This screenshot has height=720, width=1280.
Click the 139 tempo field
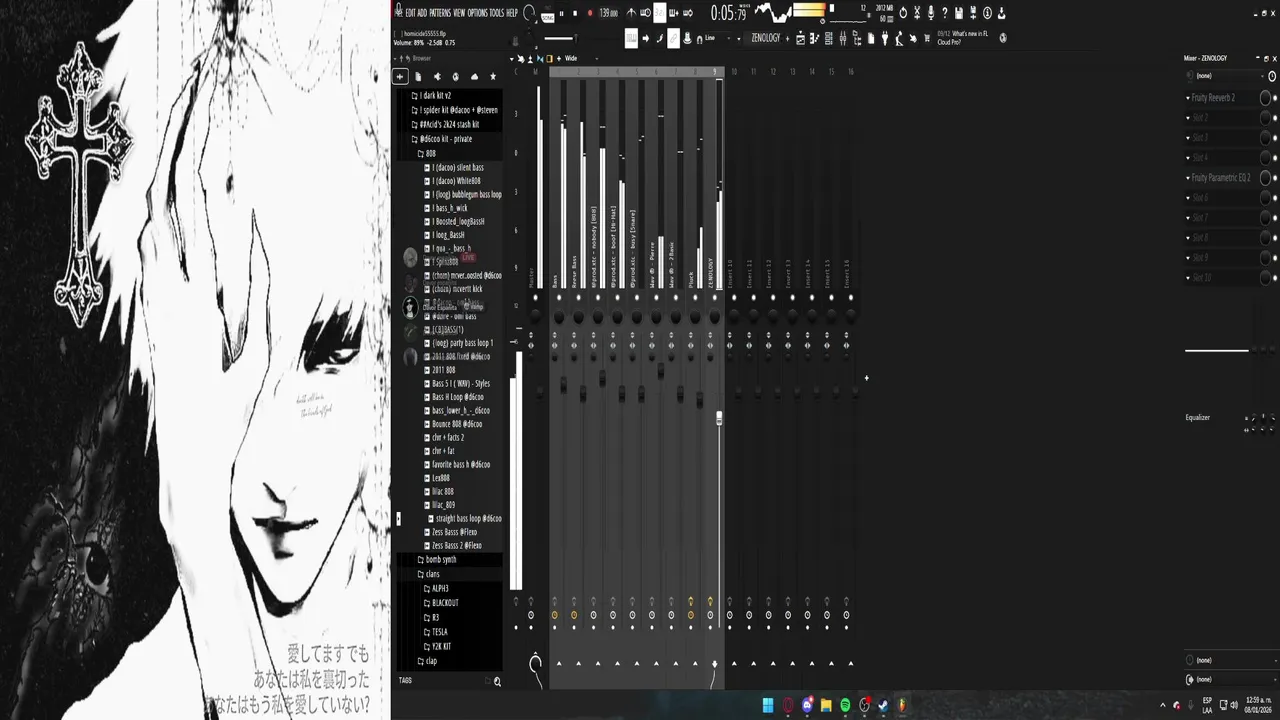click(608, 14)
